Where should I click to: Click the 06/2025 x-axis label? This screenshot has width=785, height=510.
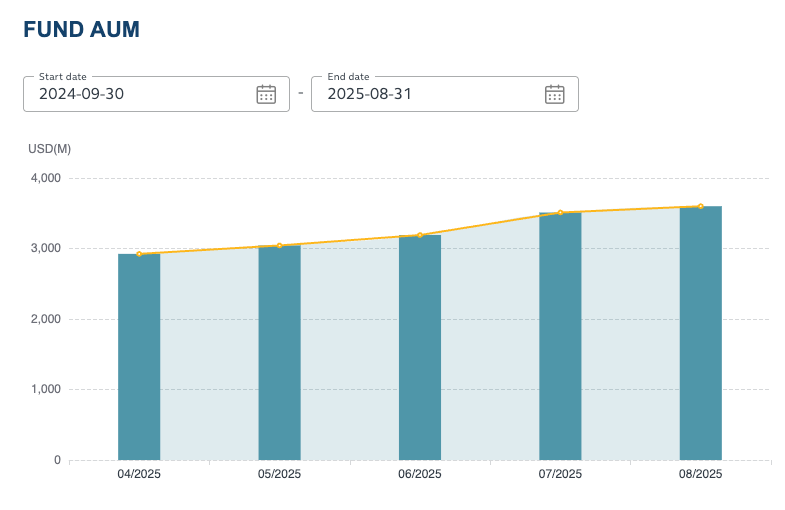pyautogui.click(x=420, y=474)
